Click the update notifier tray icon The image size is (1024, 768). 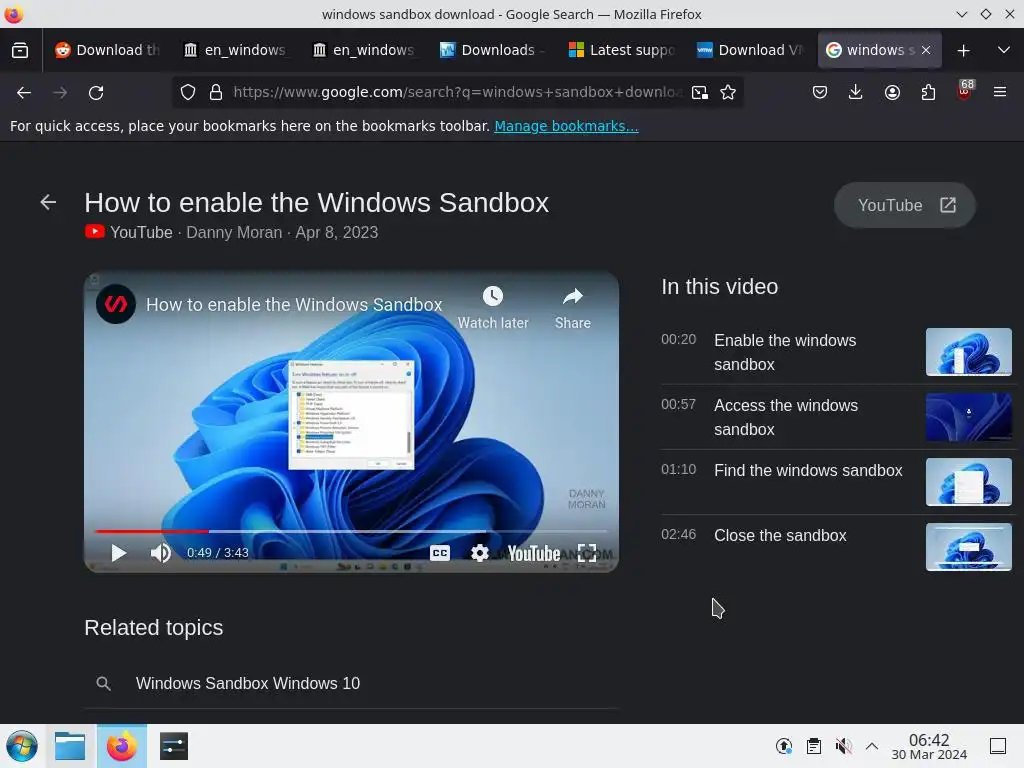click(784, 746)
